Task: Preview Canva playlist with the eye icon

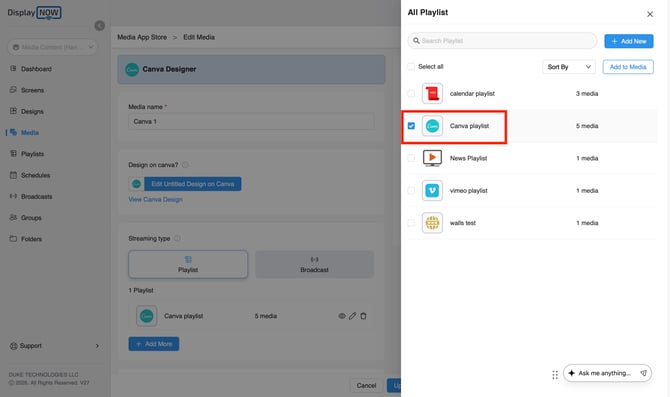Action: pyautogui.click(x=342, y=316)
